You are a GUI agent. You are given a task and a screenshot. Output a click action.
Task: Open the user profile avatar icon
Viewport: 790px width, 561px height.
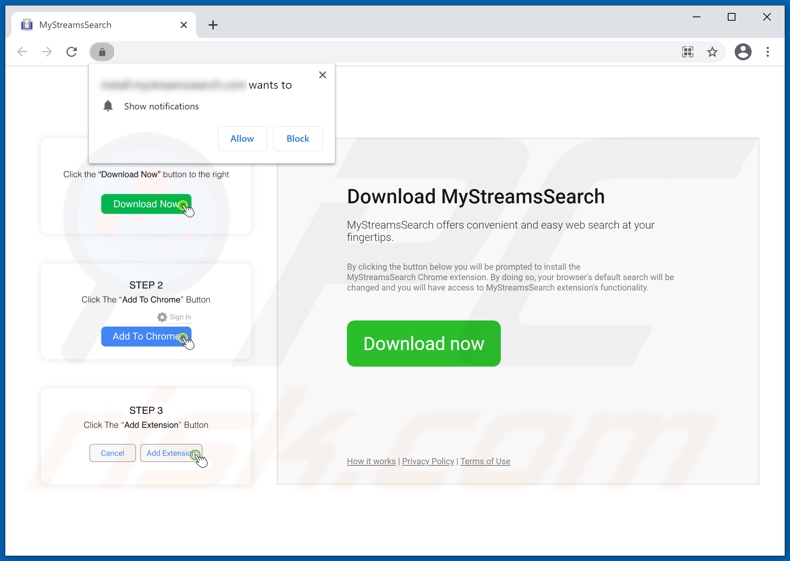tap(743, 52)
